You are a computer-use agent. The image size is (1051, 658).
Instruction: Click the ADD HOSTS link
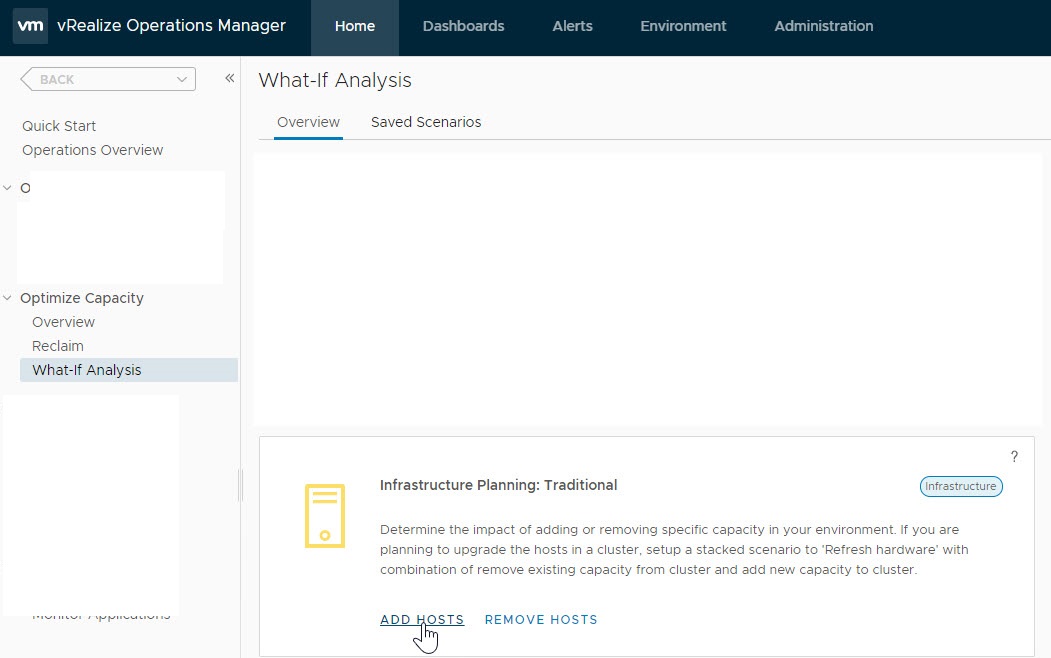tap(422, 620)
